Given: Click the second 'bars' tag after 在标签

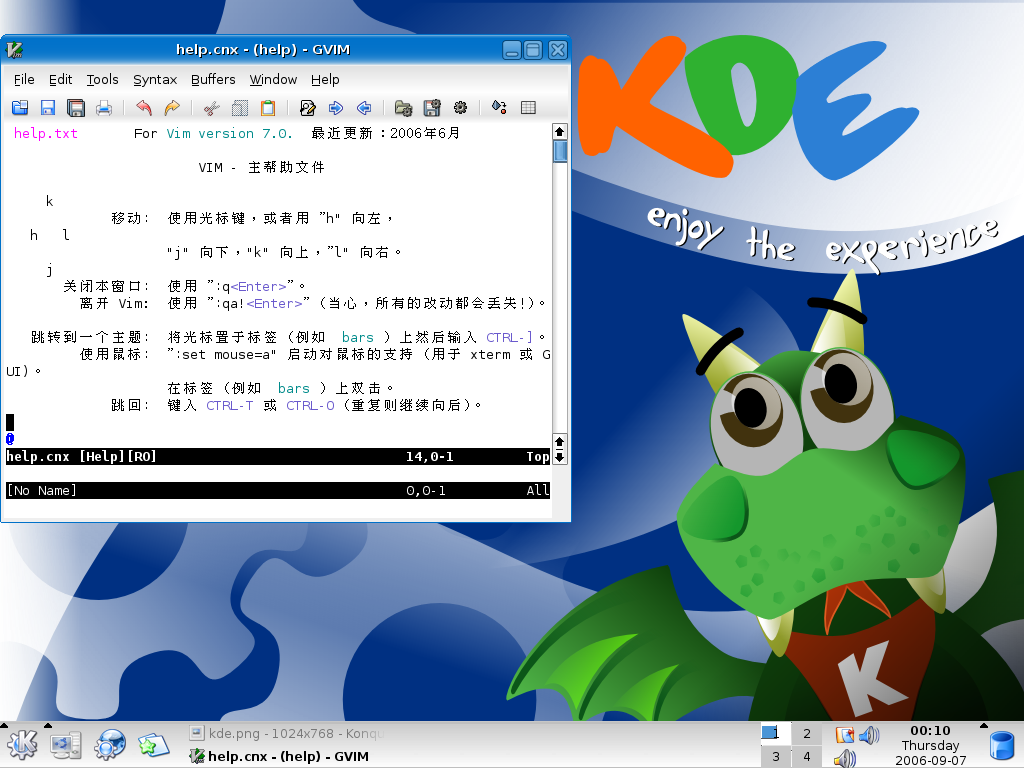Looking at the screenshot, I should [x=294, y=389].
